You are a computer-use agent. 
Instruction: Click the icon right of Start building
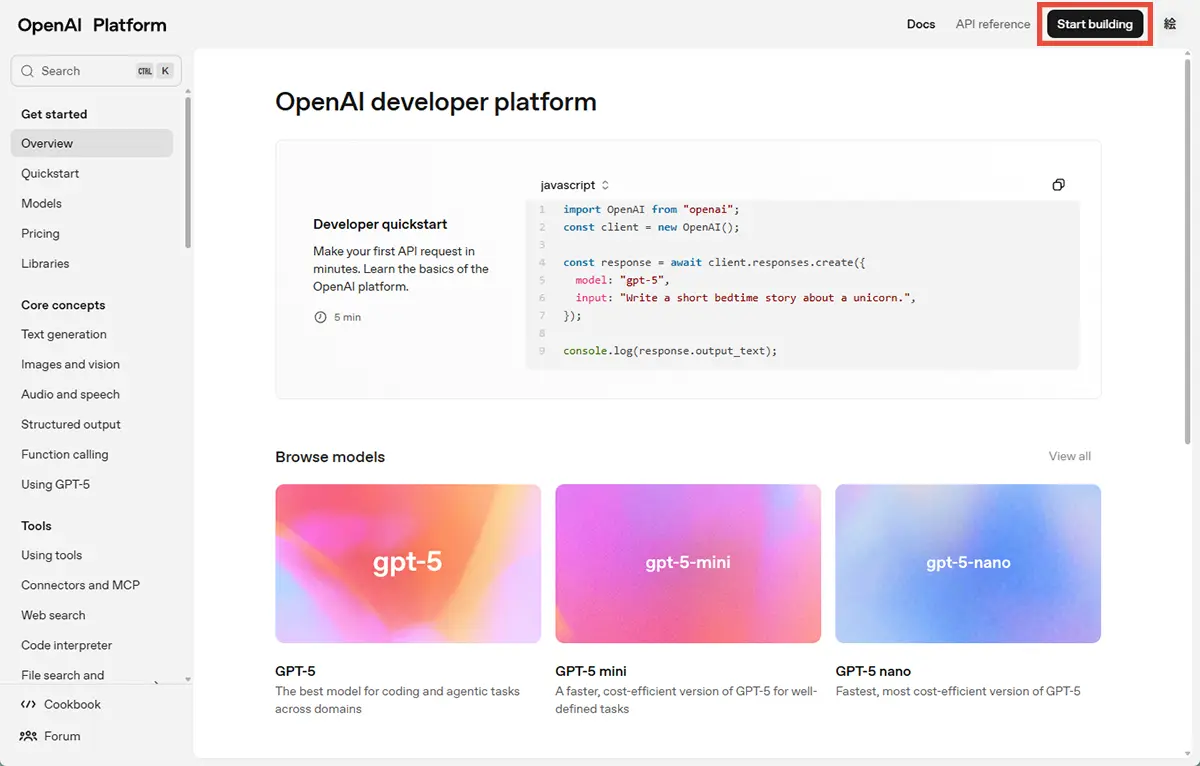(x=1170, y=24)
